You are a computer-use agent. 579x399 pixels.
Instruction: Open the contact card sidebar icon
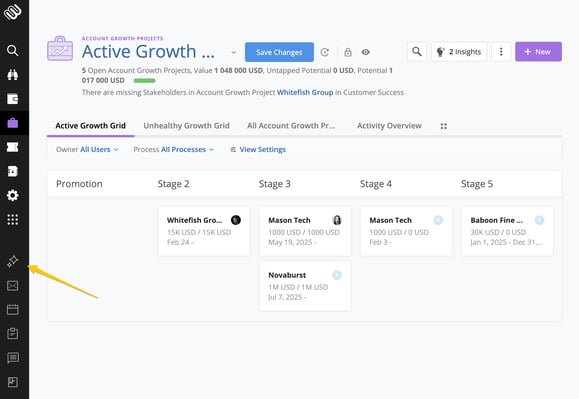(13, 171)
